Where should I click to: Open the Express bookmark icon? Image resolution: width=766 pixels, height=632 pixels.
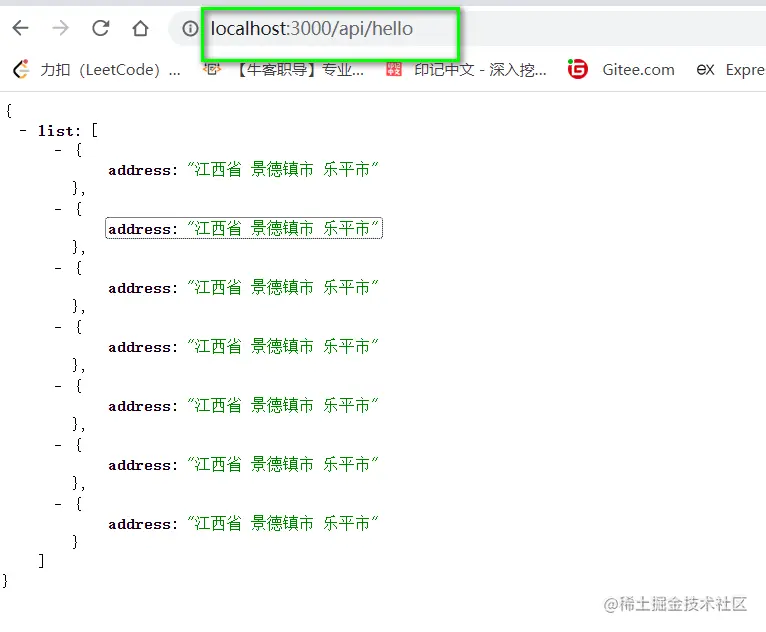coord(705,70)
